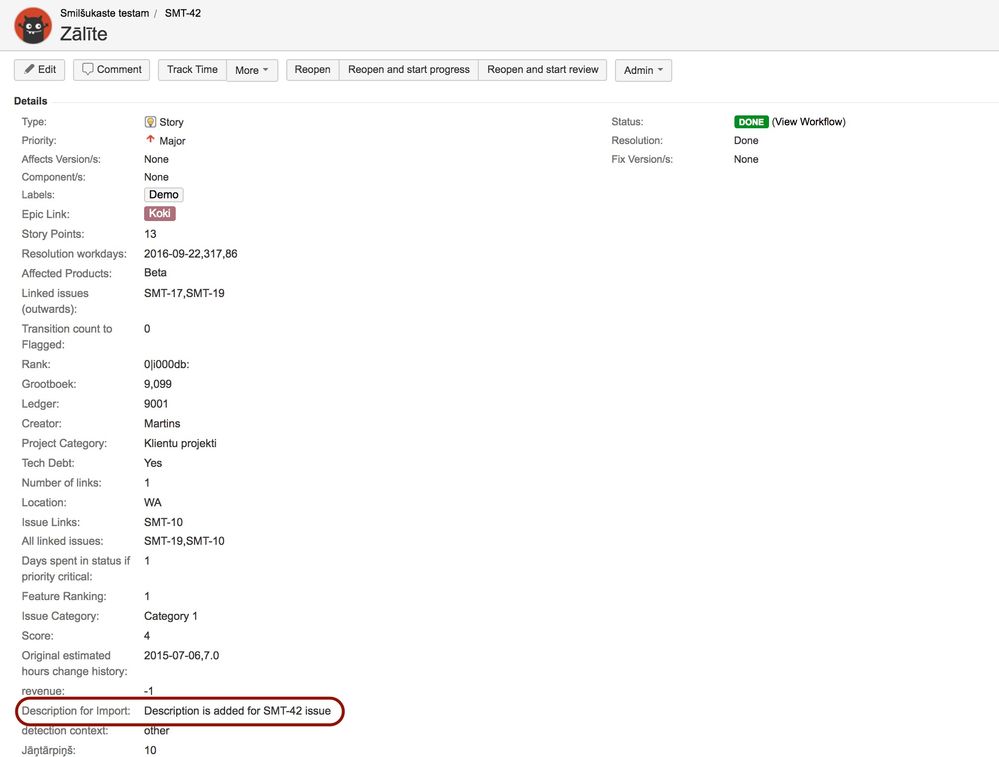This screenshot has height=757, width=999.
Task: Open the Koki epic link
Action: coord(159,213)
